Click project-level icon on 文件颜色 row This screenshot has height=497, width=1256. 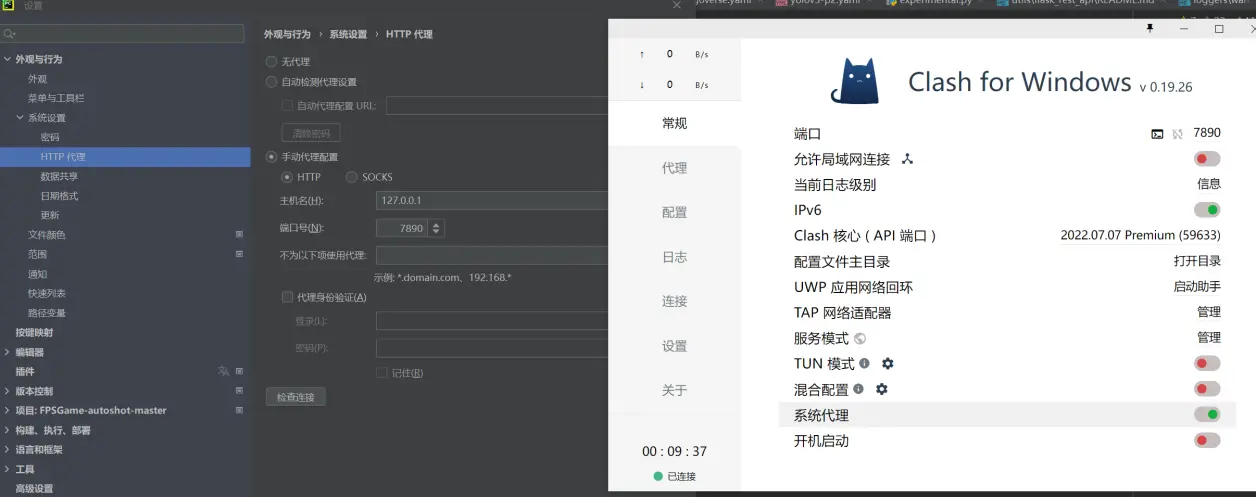coord(239,235)
